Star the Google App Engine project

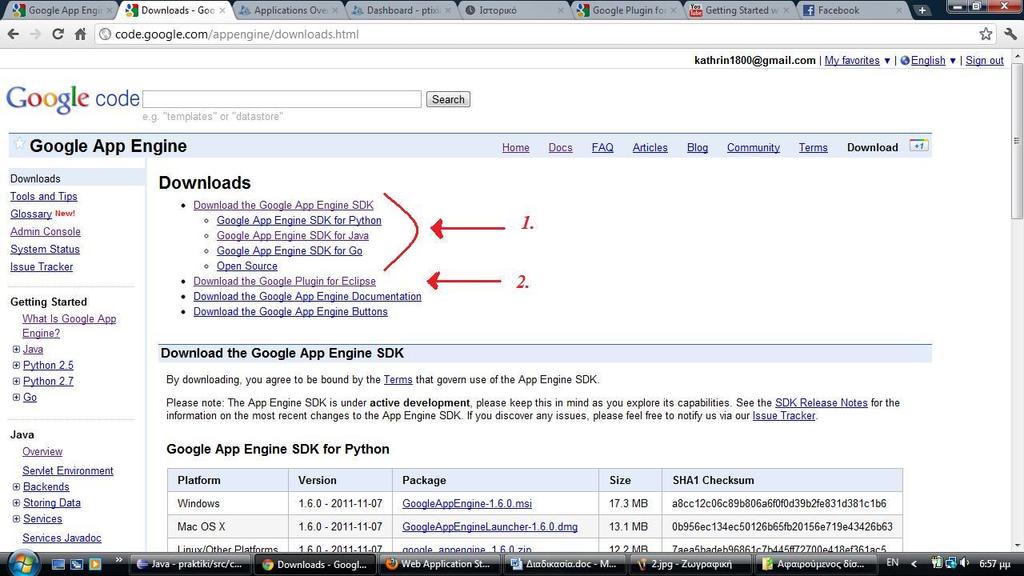point(19,144)
